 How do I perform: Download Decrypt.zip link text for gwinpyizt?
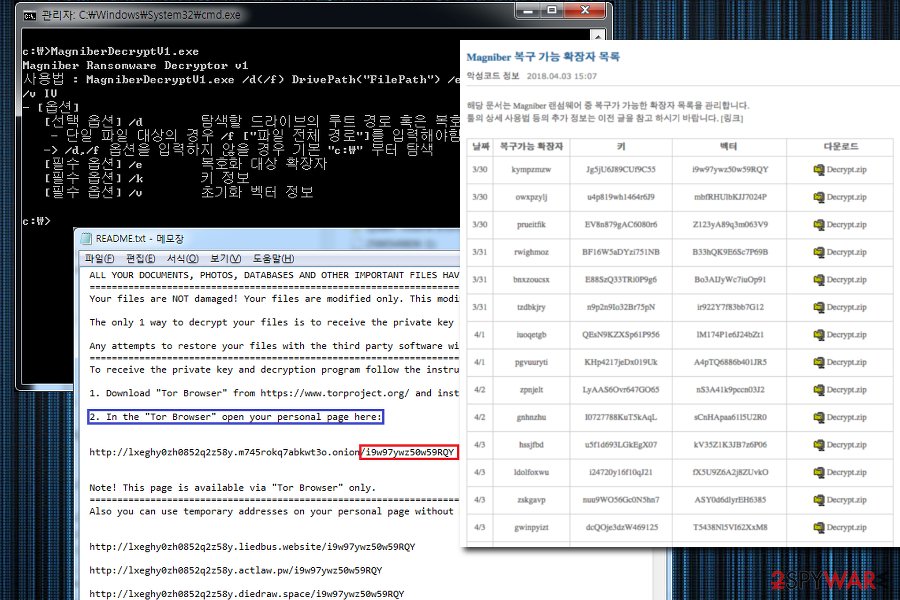click(847, 527)
